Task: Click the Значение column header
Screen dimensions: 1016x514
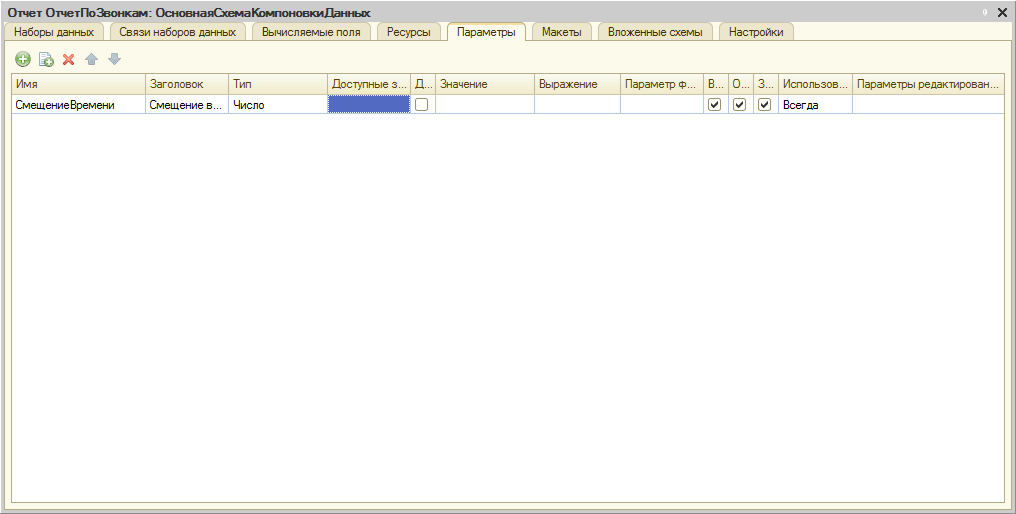Action: point(485,84)
